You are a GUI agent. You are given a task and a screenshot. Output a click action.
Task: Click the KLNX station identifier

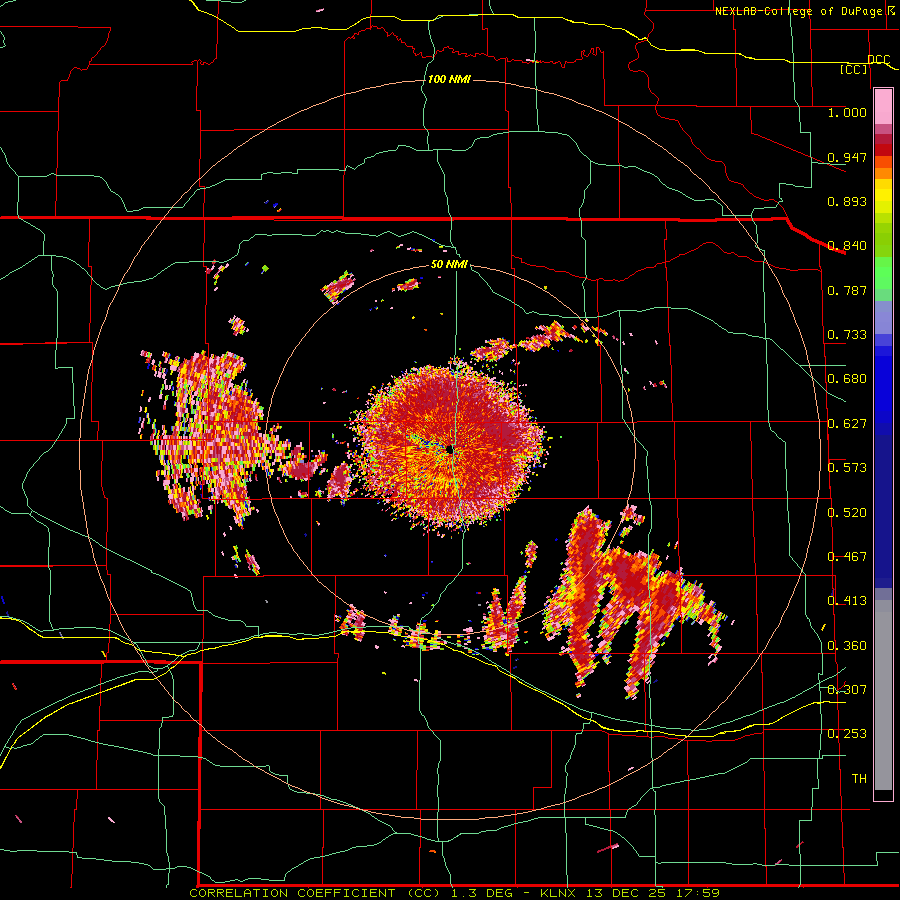click(x=560, y=893)
